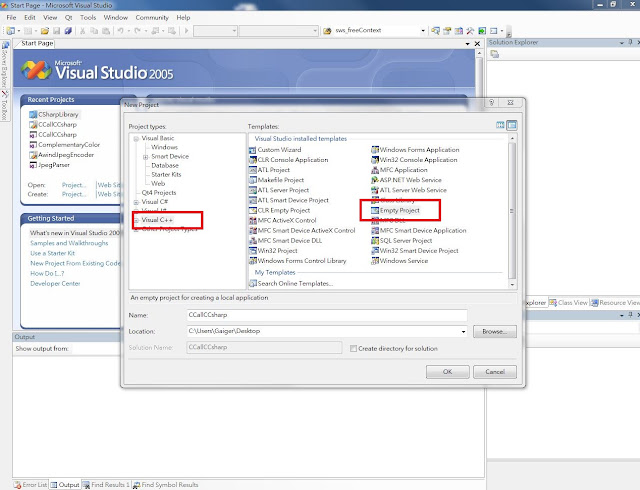Open CSharpLibrary from Recent Projects
The height and width of the screenshot is (490, 640).
click(54, 114)
